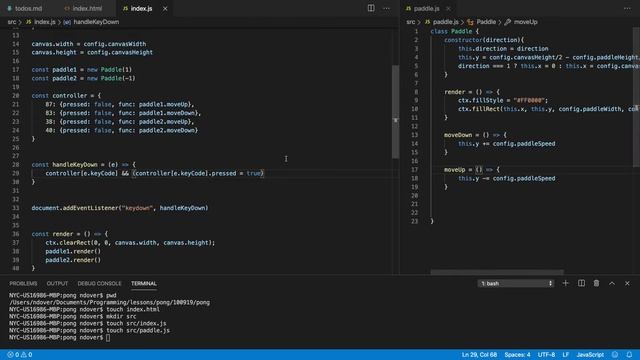This screenshot has height=360, width=640.
Task: Click 'paddle2.moveDown' on line 24
Action: (167, 130)
